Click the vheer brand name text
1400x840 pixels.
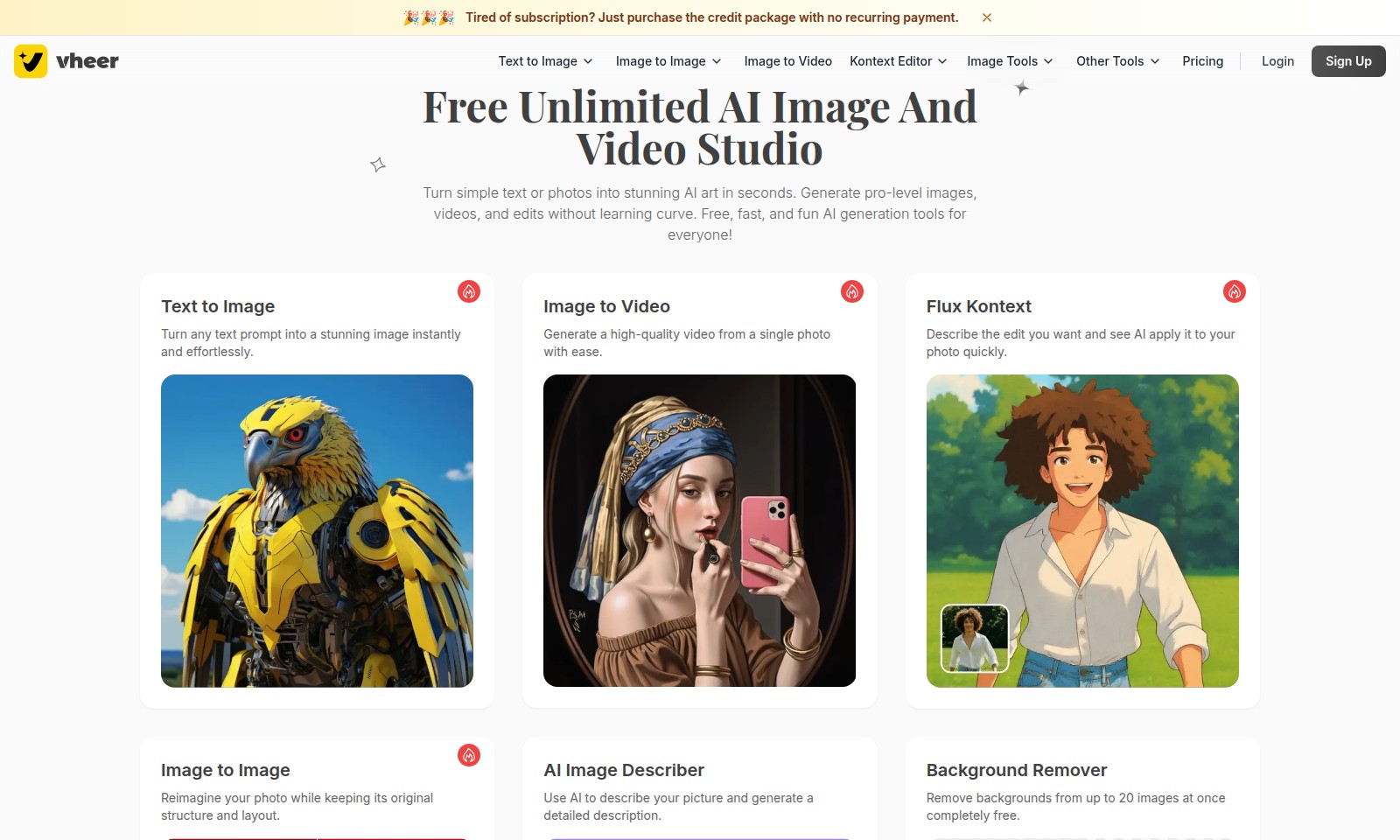[87, 61]
